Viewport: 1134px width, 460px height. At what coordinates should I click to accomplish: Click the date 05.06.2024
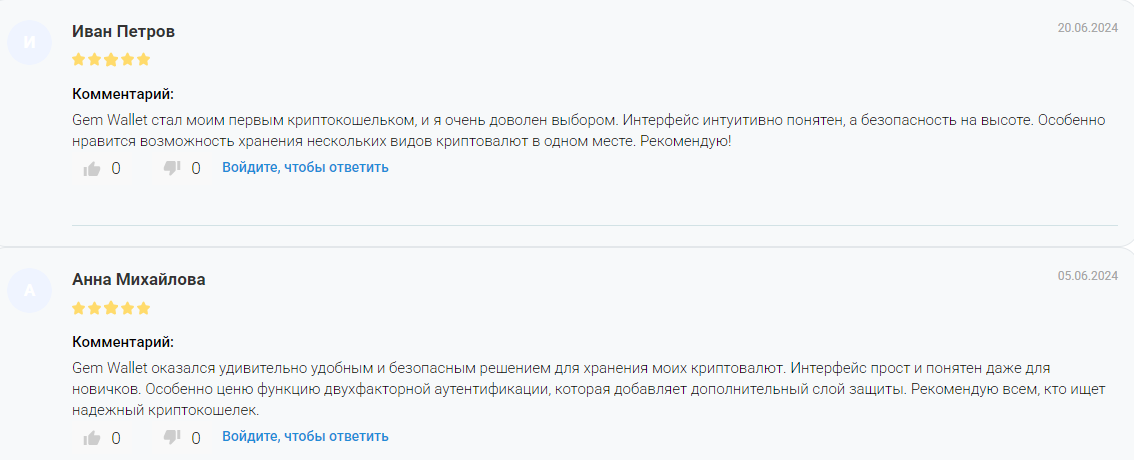click(1087, 276)
